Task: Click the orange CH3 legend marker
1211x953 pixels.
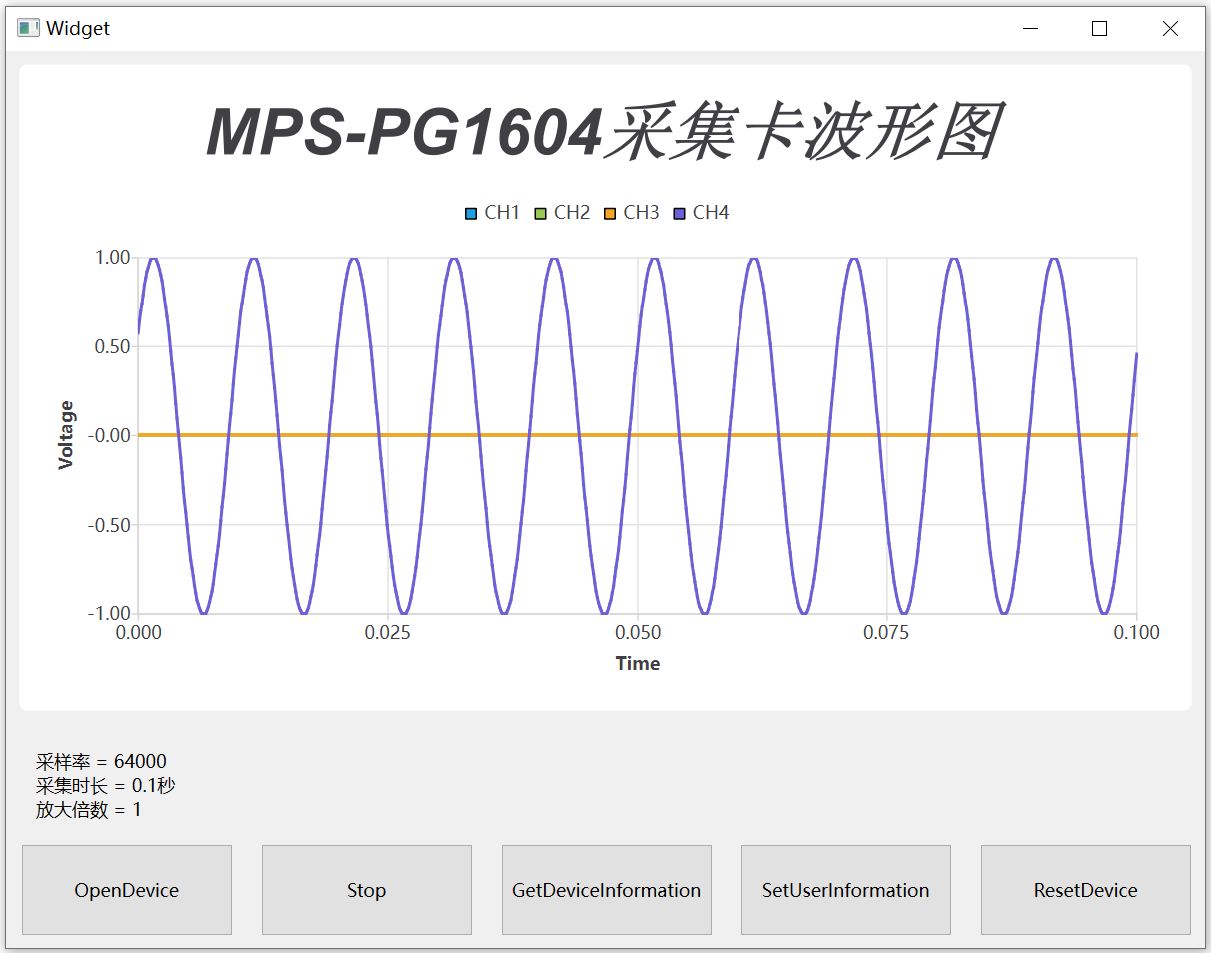Action: (610, 213)
